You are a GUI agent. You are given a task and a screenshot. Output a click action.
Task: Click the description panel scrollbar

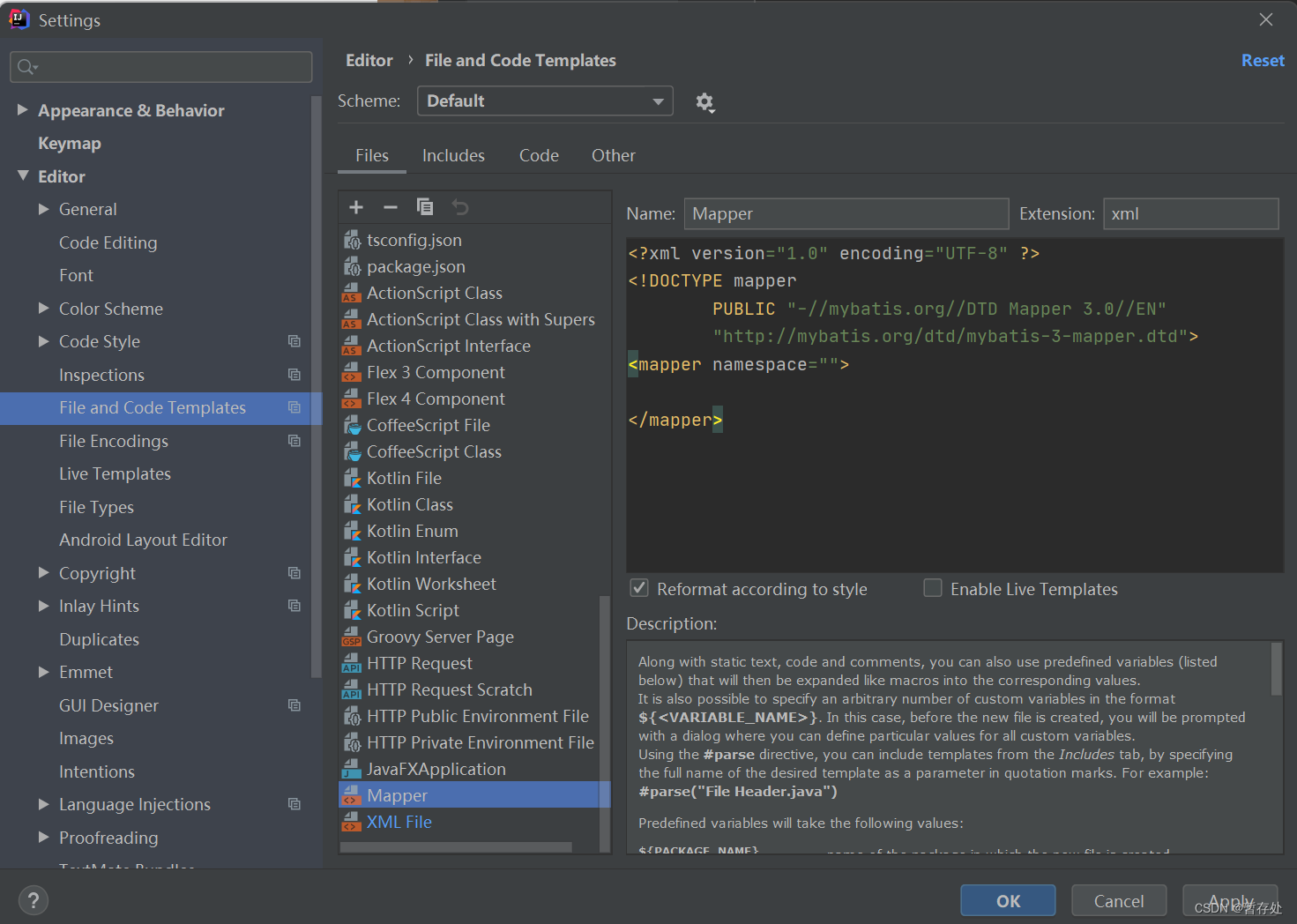(1277, 670)
